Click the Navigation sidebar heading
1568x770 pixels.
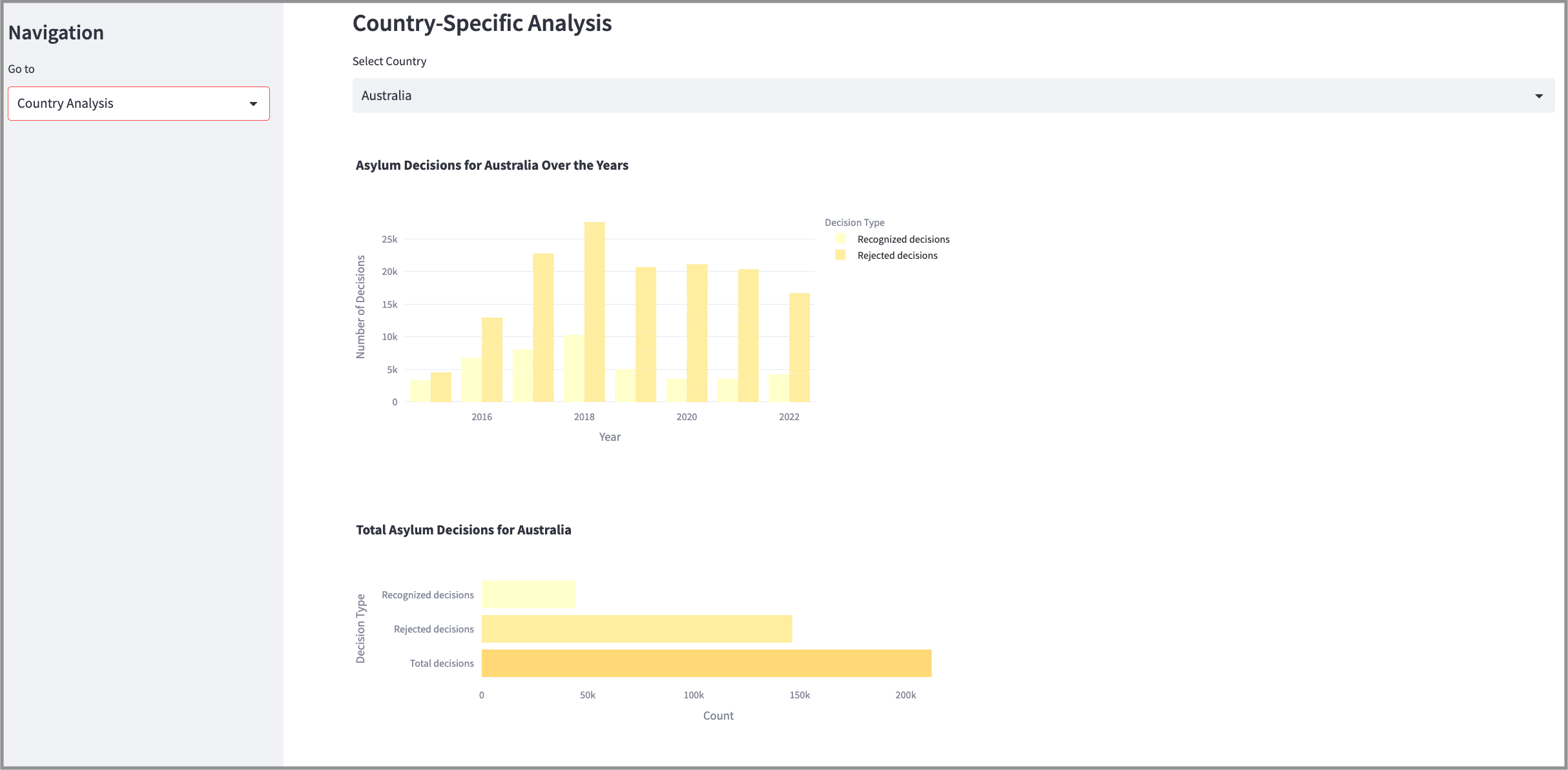tap(56, 33)
